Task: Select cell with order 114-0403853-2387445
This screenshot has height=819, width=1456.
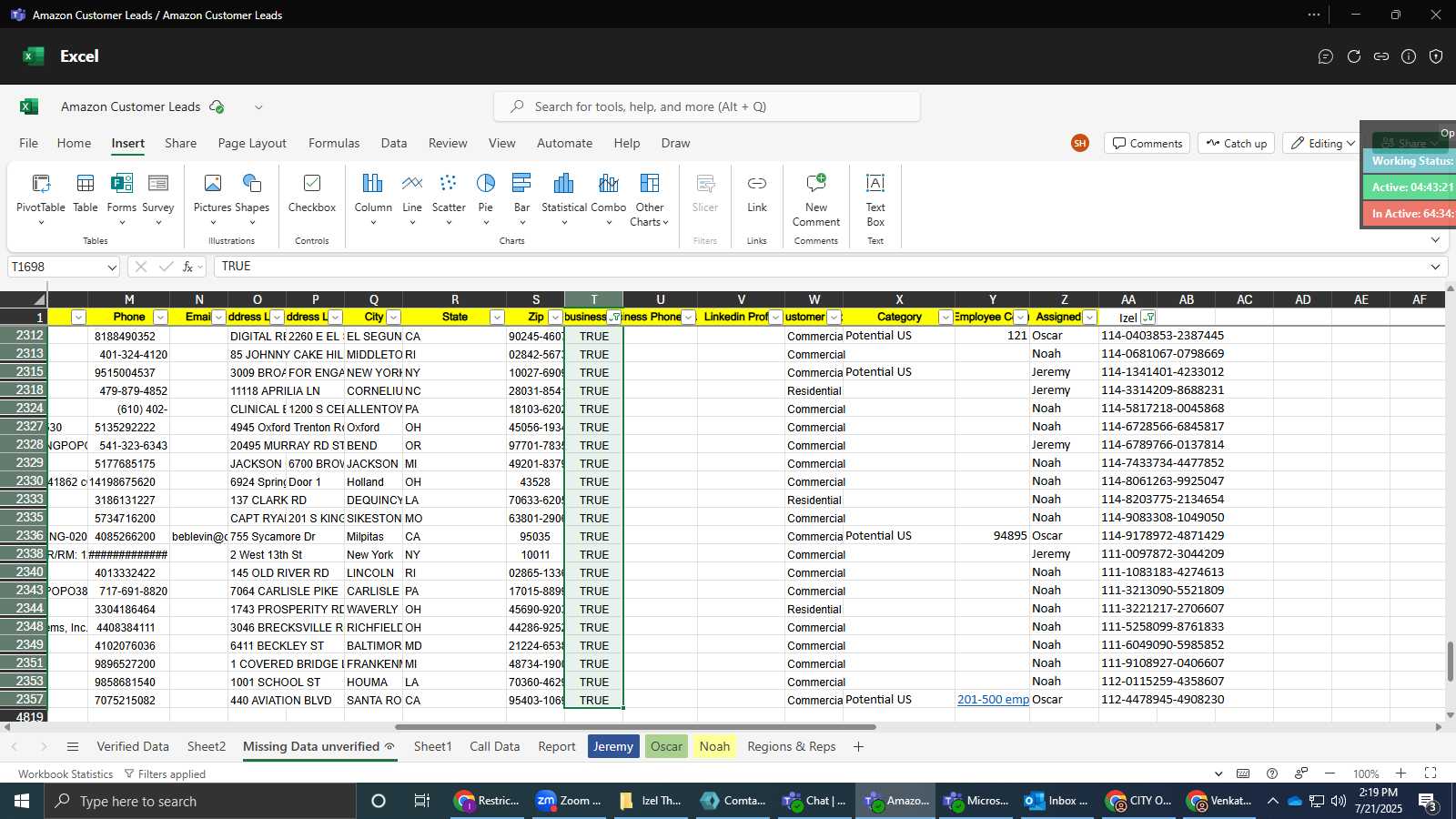Action: coord(1162,336)
